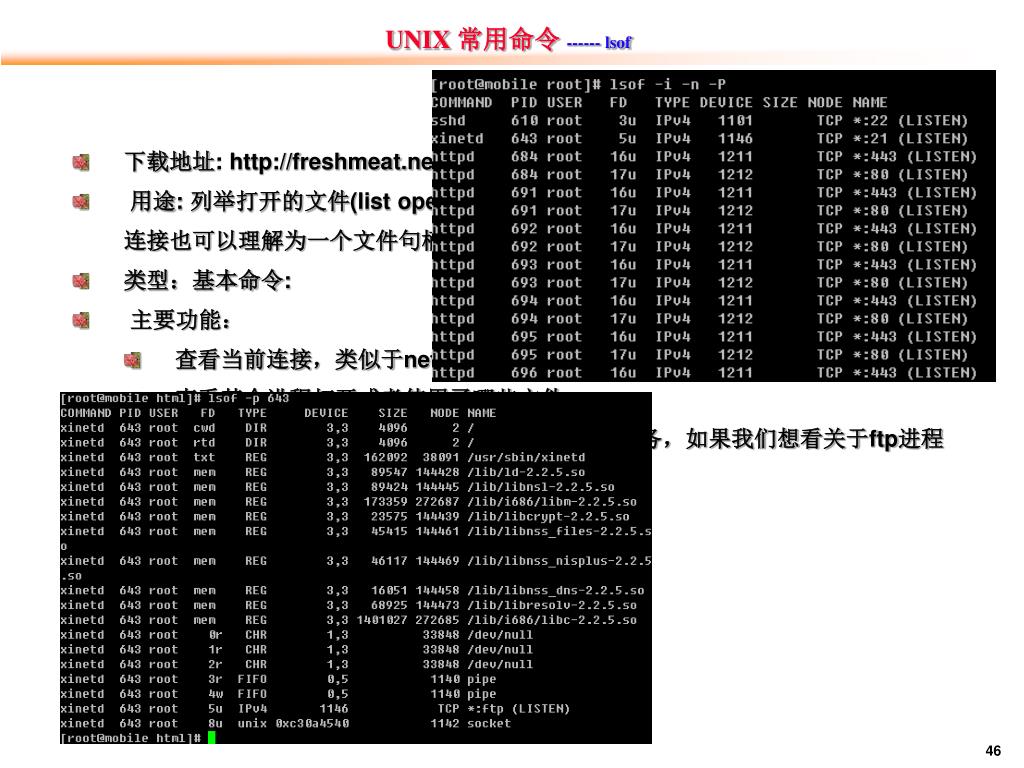Select the row /lib/libnss_dns-2.2.5.so
1024x768 pixels.
[353, 590]
